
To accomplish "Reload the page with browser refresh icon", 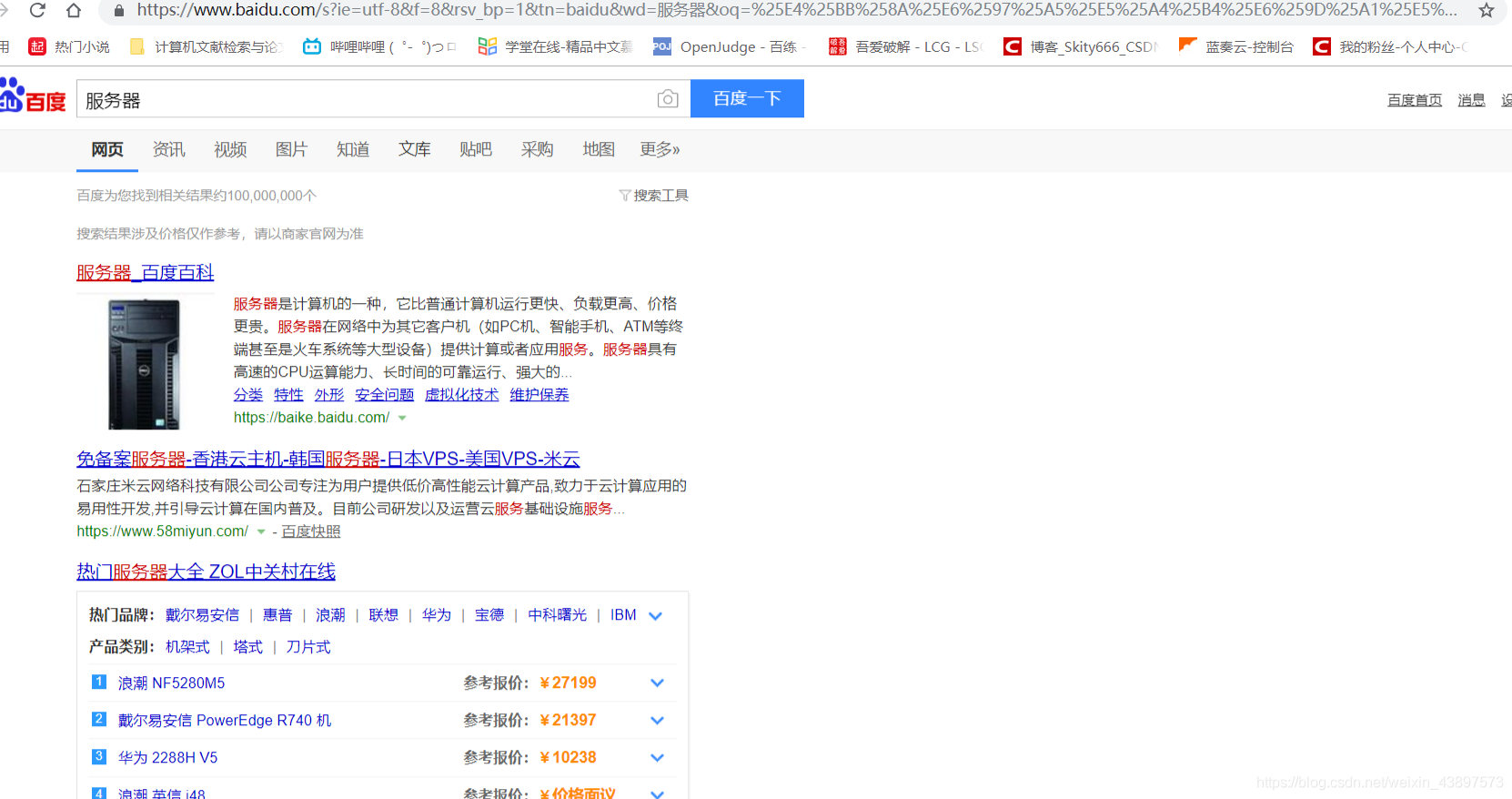I will pos(37,10).
